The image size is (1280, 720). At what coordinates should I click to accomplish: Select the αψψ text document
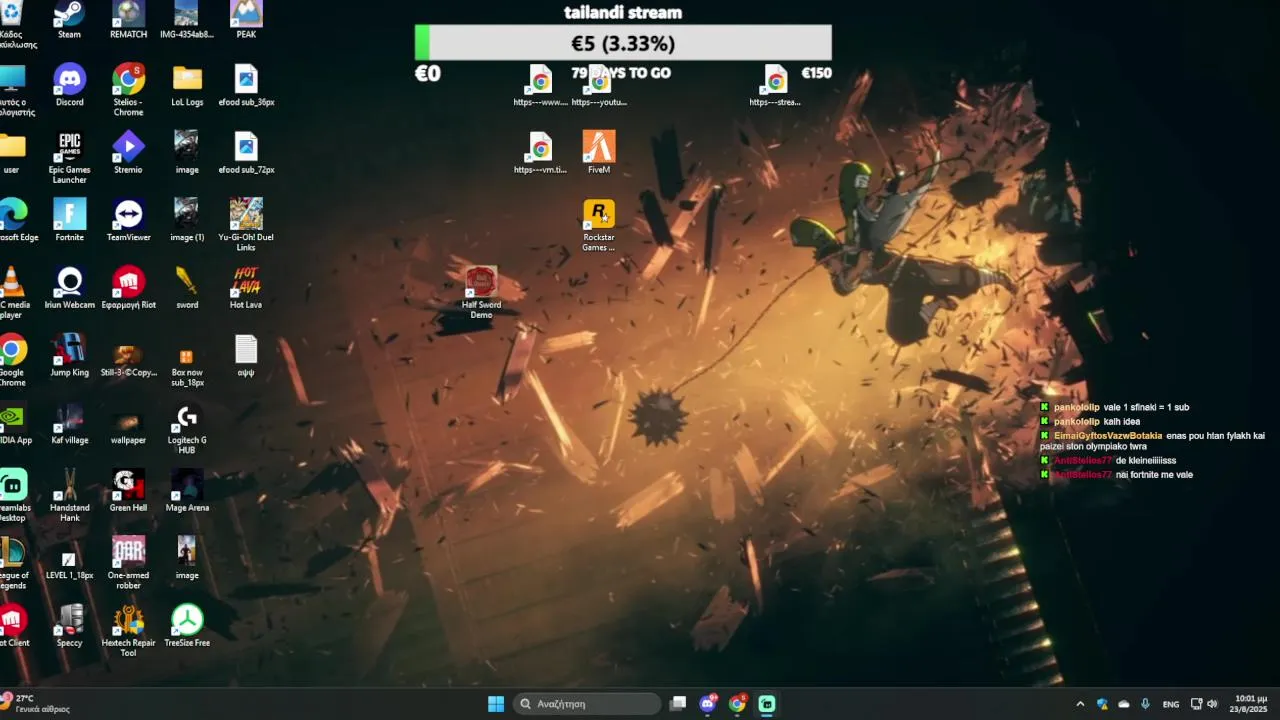click(x=246, y=355)
